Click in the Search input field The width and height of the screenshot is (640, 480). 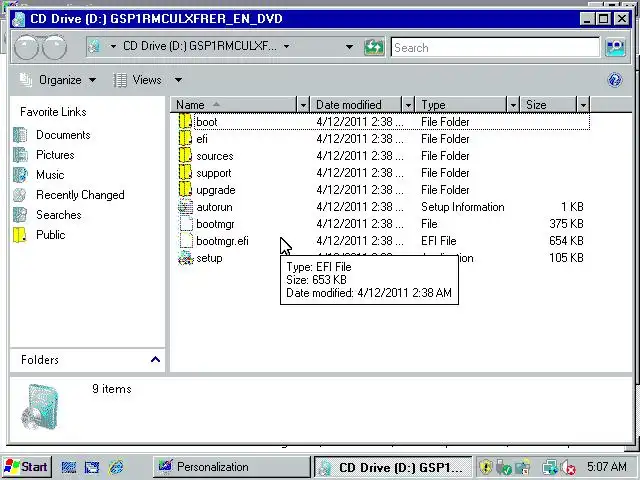(495, 47)
